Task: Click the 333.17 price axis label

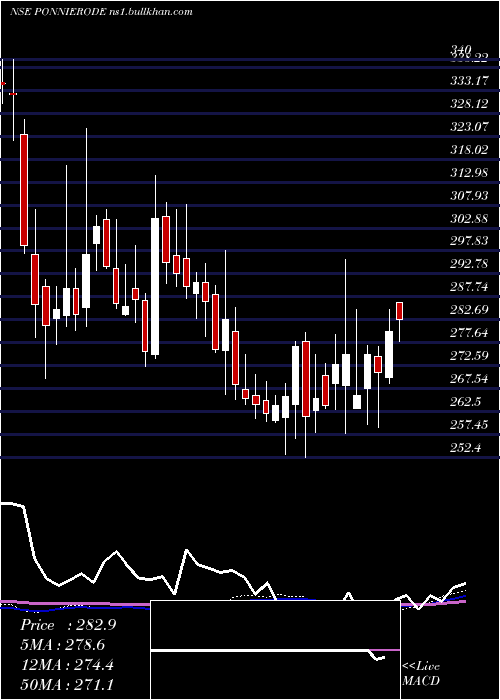Action: 469,81
